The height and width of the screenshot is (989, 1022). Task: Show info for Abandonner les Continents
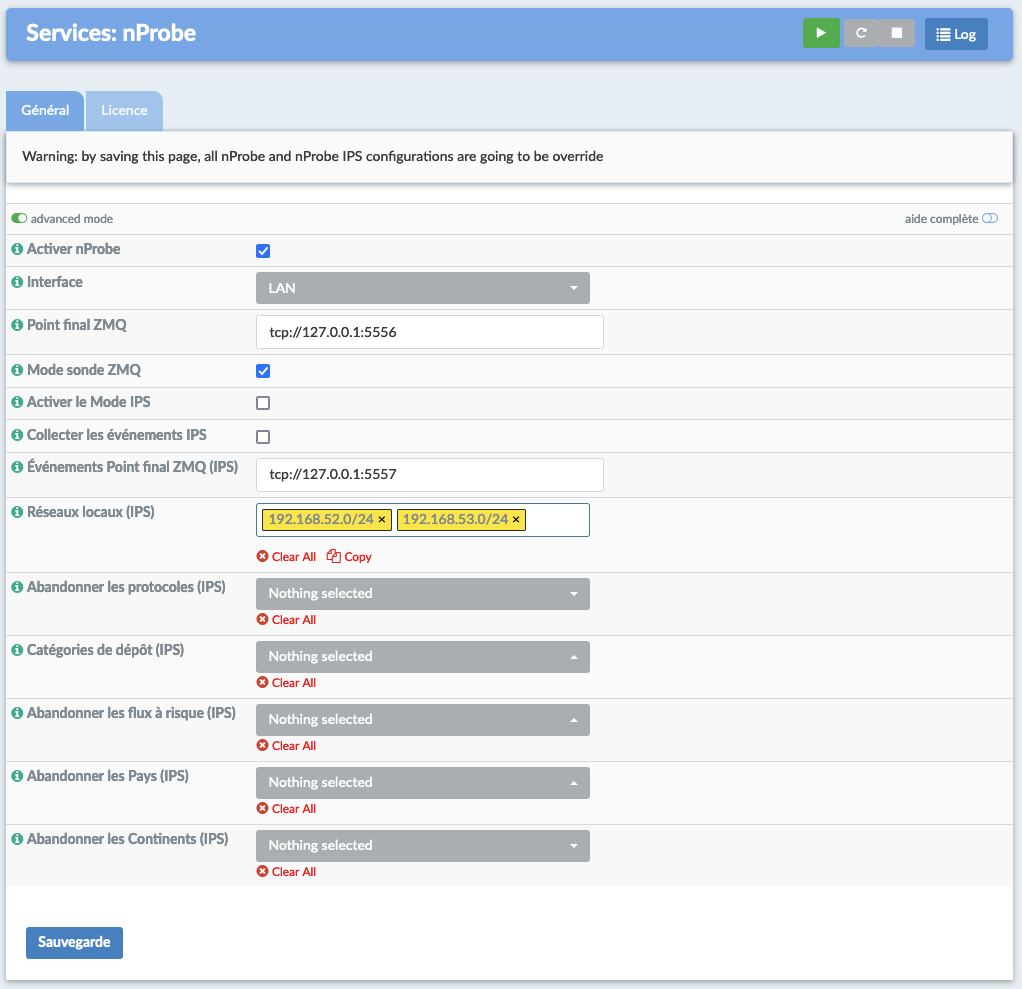tap(18, 839)
